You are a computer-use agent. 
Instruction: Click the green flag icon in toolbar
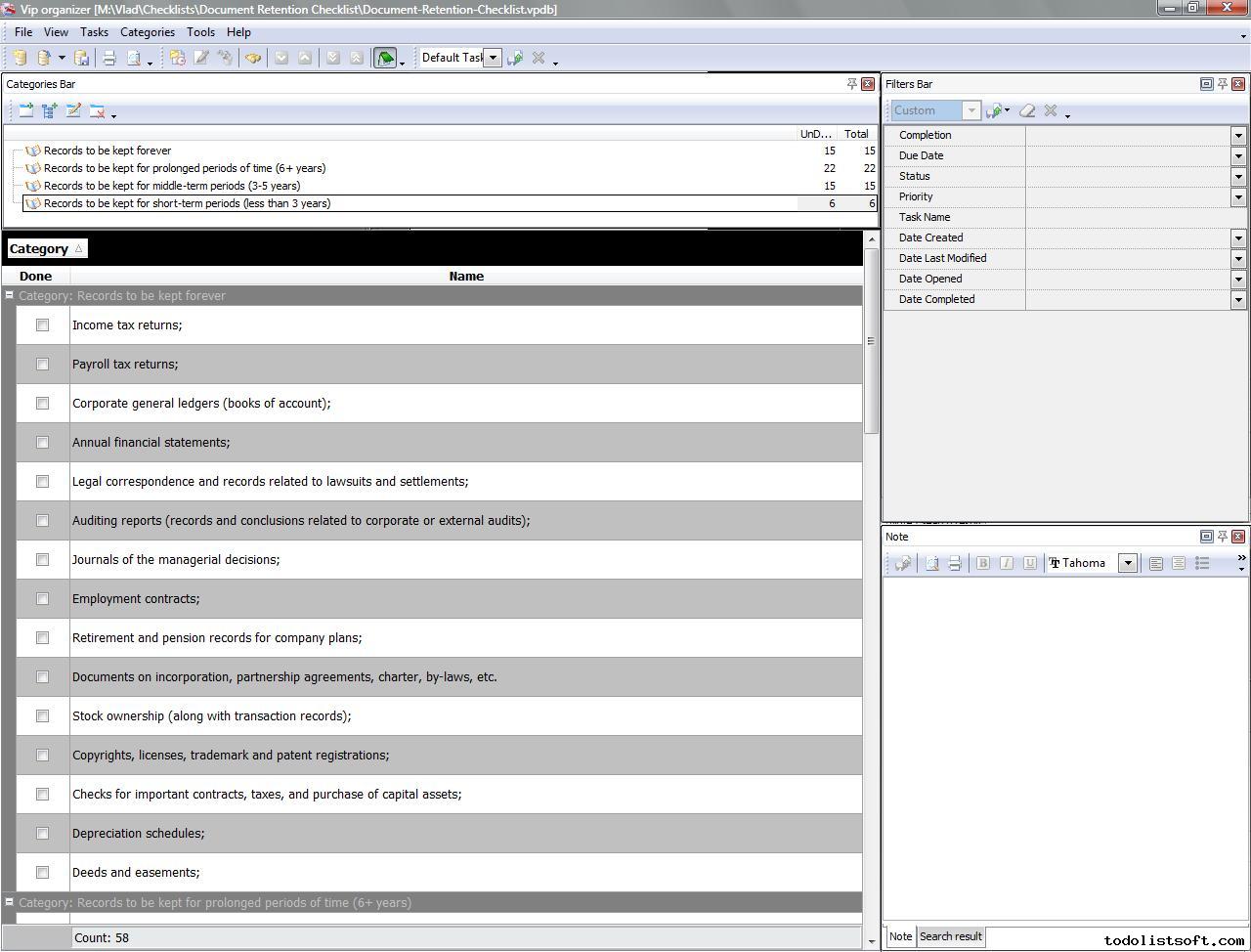click(x=385, y=59)
